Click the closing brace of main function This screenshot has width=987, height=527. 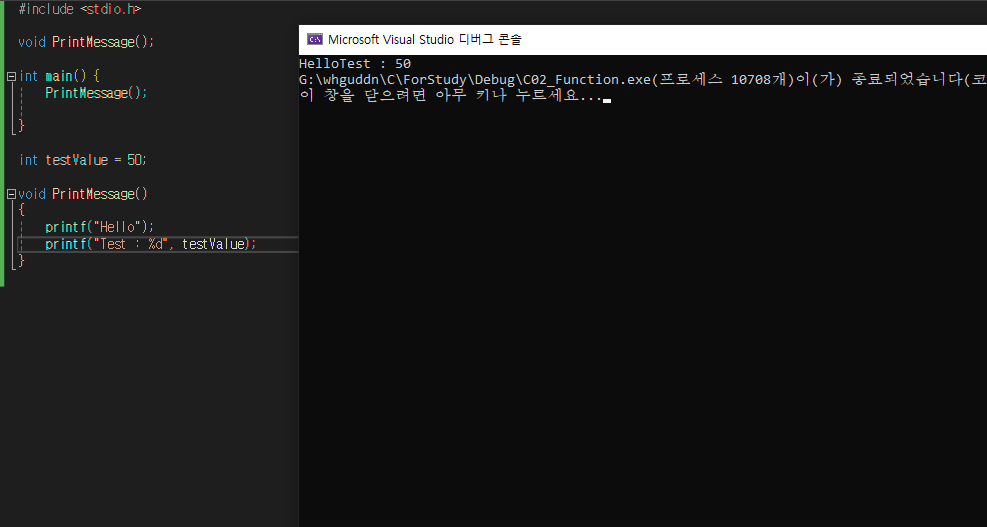point(21,125)
